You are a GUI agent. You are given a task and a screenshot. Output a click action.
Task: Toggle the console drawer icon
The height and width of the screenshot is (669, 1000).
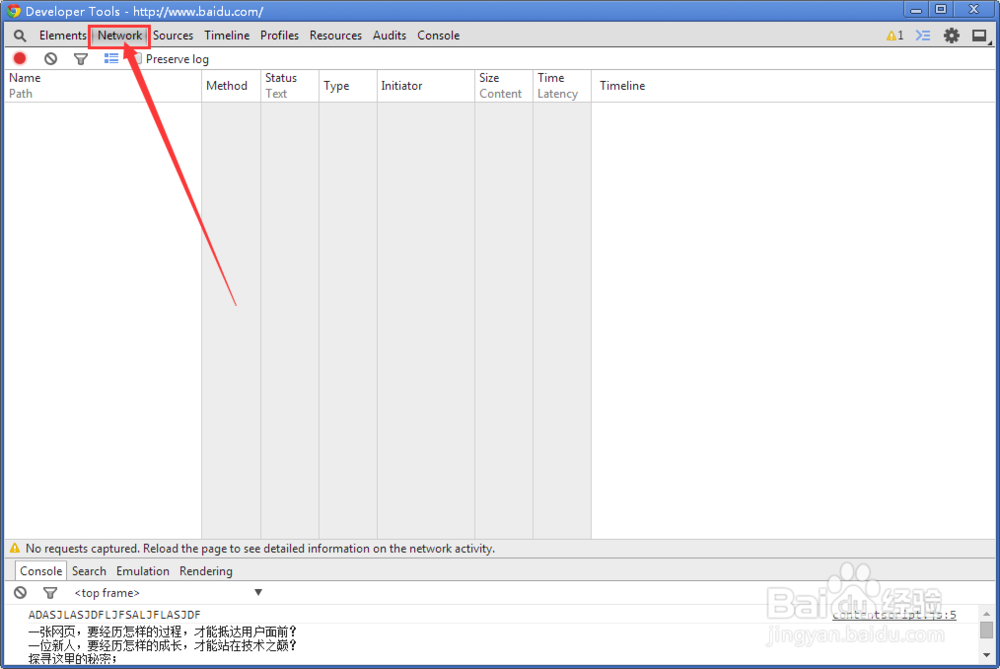[x=923, y=36]
